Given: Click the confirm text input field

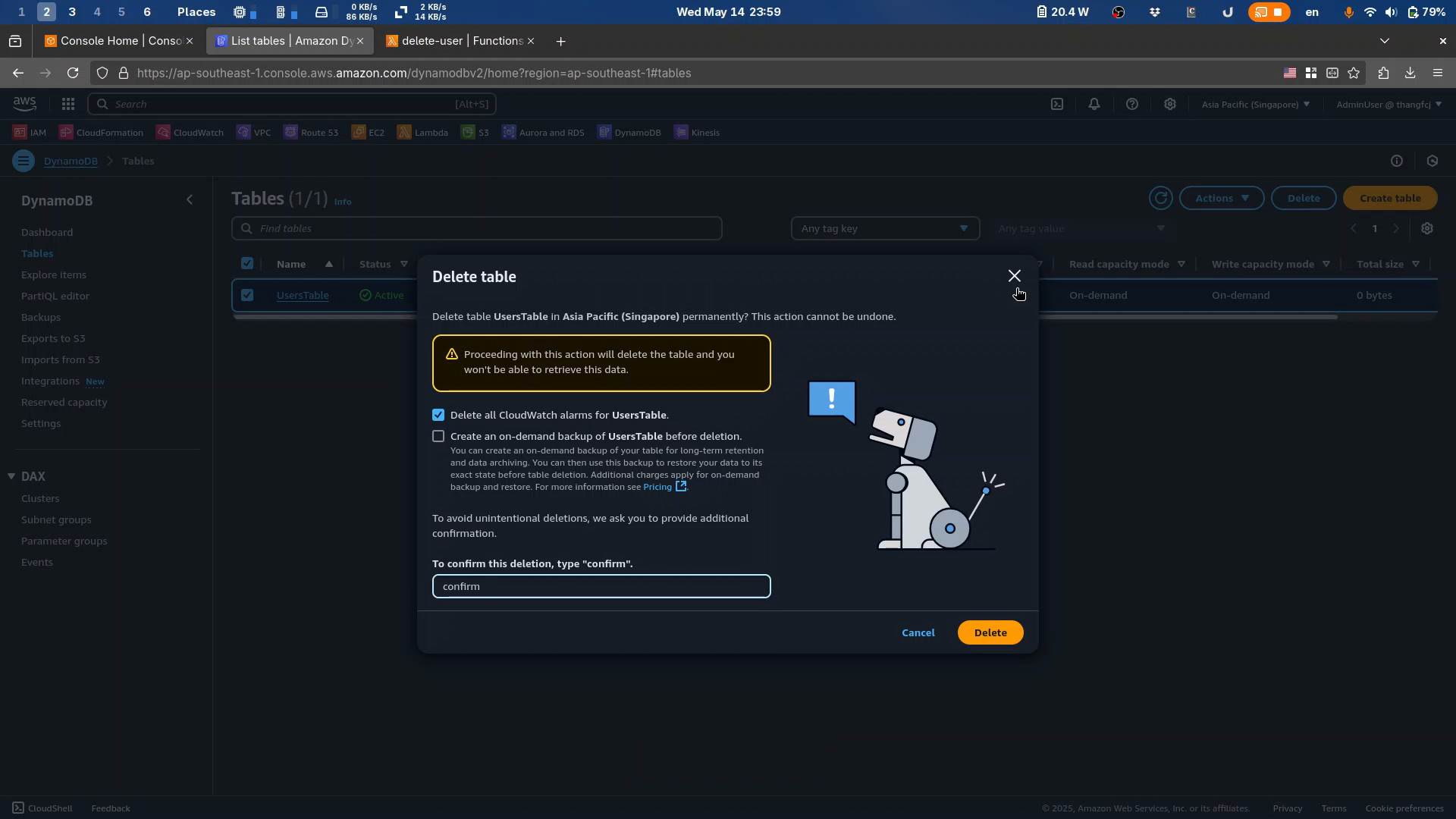Looking at the screenshot, I should tap(601, 586).
